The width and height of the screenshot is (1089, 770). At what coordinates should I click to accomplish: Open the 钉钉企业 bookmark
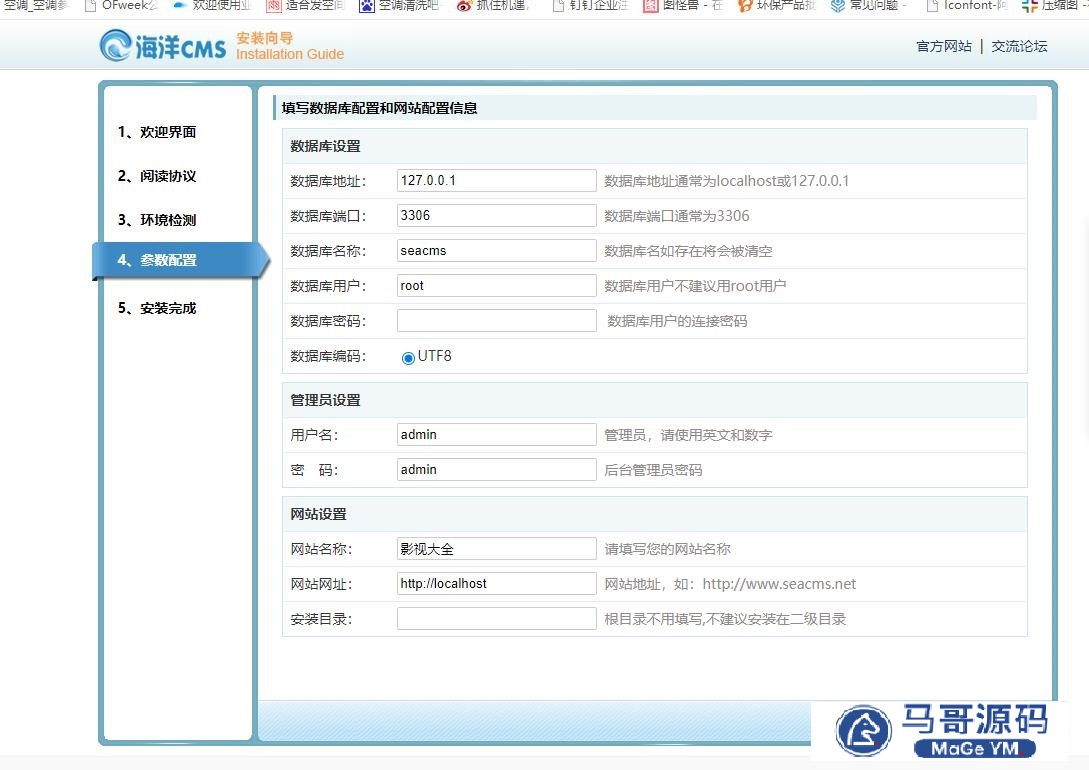pyautogui.click(x=590, y=6)
